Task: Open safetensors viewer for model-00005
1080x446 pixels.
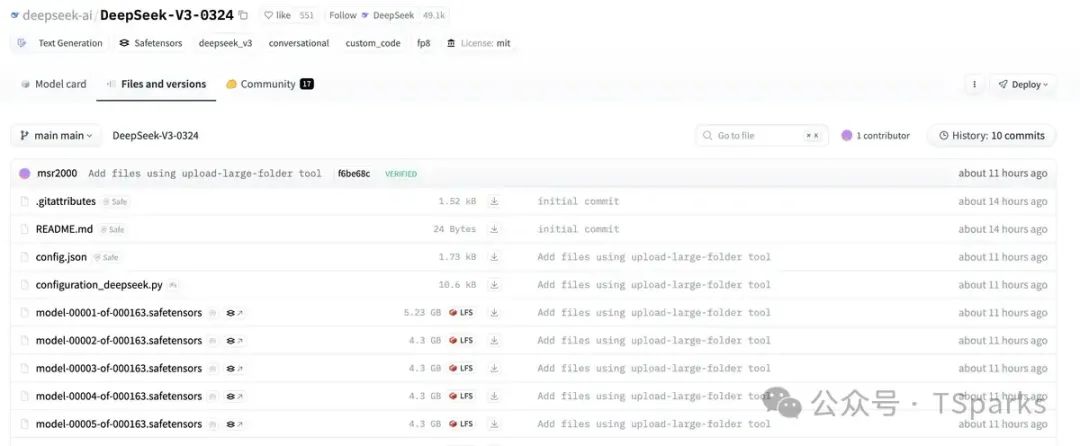Action: [235, 424]
